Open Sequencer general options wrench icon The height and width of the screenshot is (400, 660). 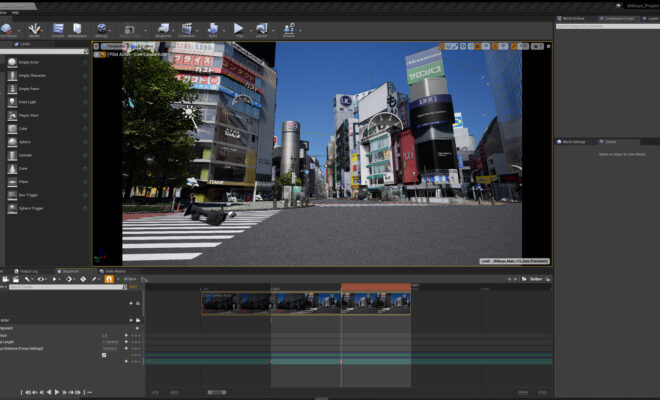[28, 279]
